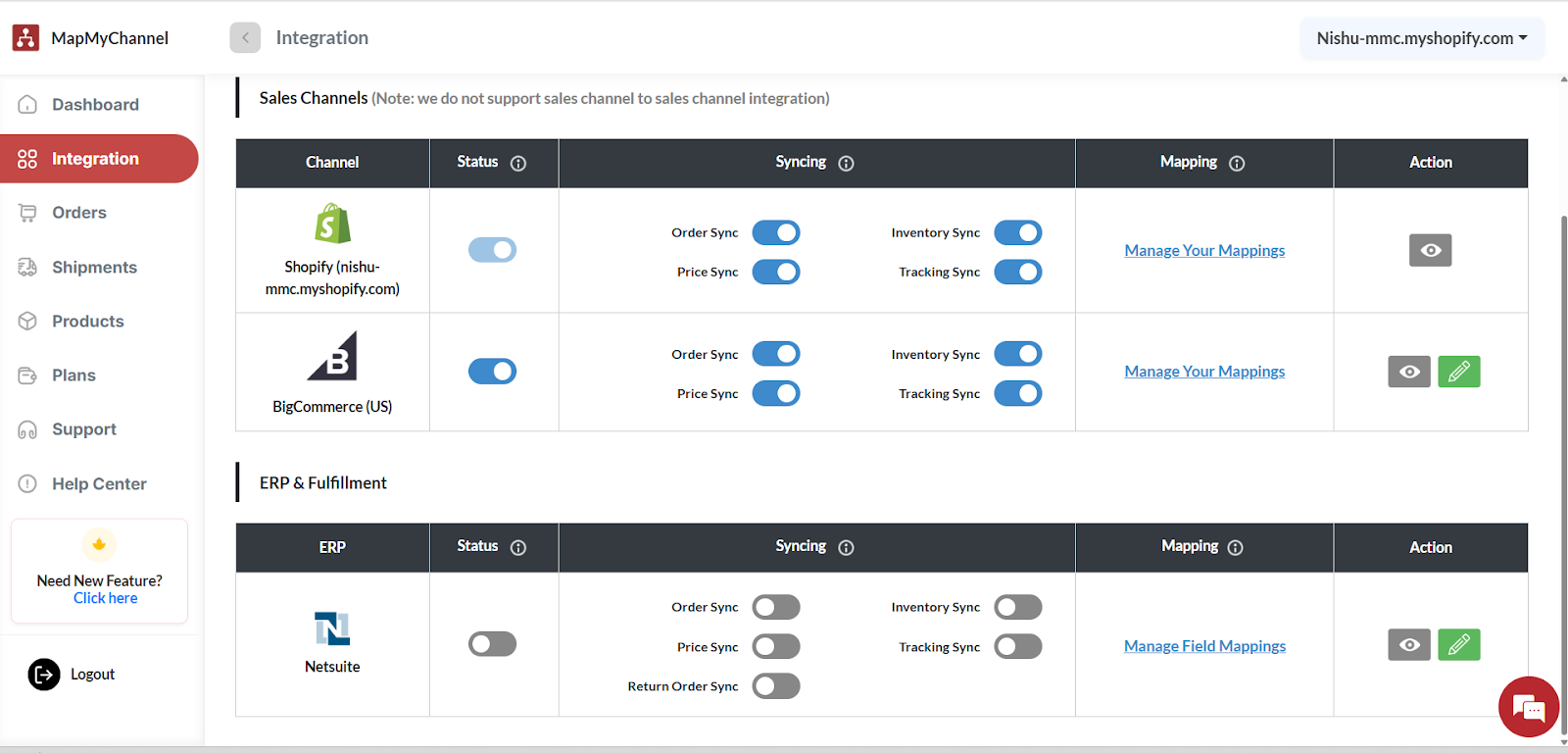Turn off Shopify Inventory Sync

click(x=1017, y=232)
